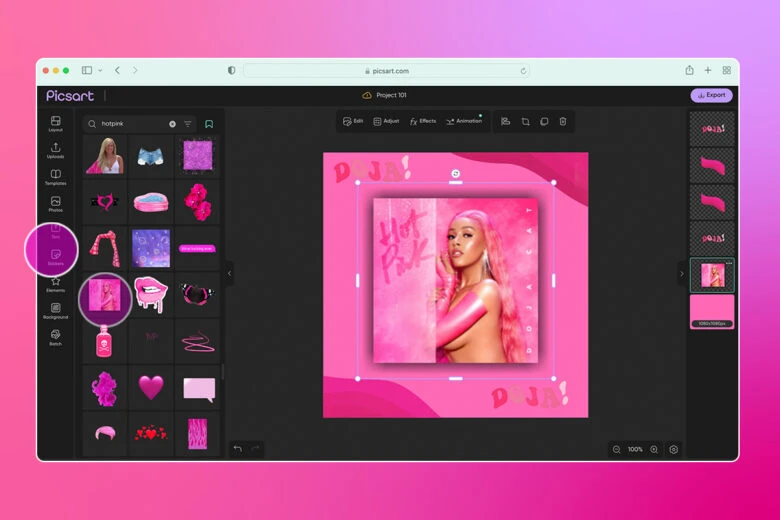Select the Templates sidebar icon
The width and height of the screenshot is (780, 520).
[x=56, y=177]
